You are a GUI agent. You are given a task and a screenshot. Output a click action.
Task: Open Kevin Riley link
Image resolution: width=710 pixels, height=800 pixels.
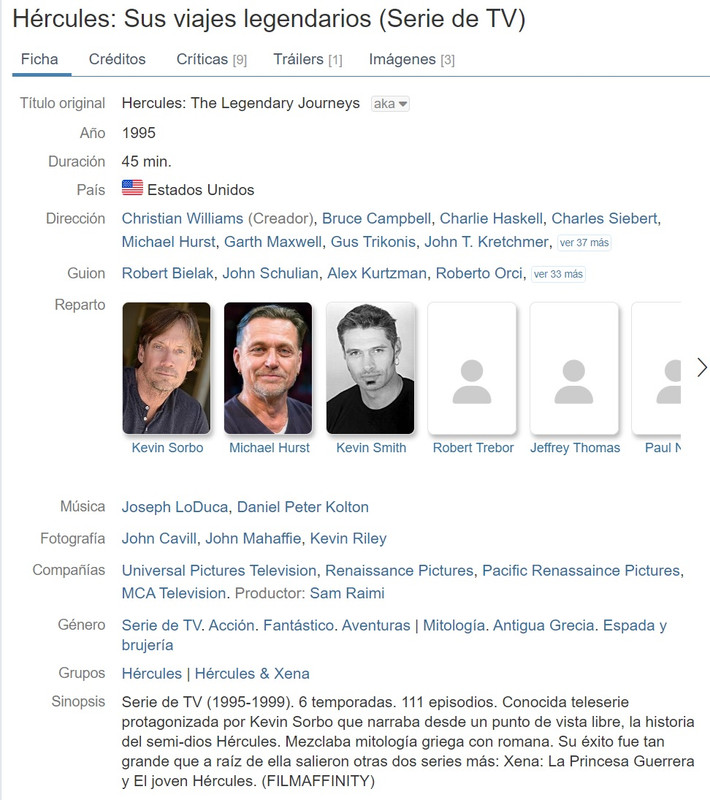[348, 539]
